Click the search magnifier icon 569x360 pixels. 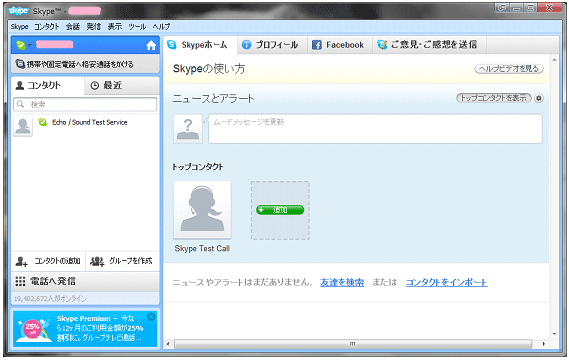coord(21,105)
